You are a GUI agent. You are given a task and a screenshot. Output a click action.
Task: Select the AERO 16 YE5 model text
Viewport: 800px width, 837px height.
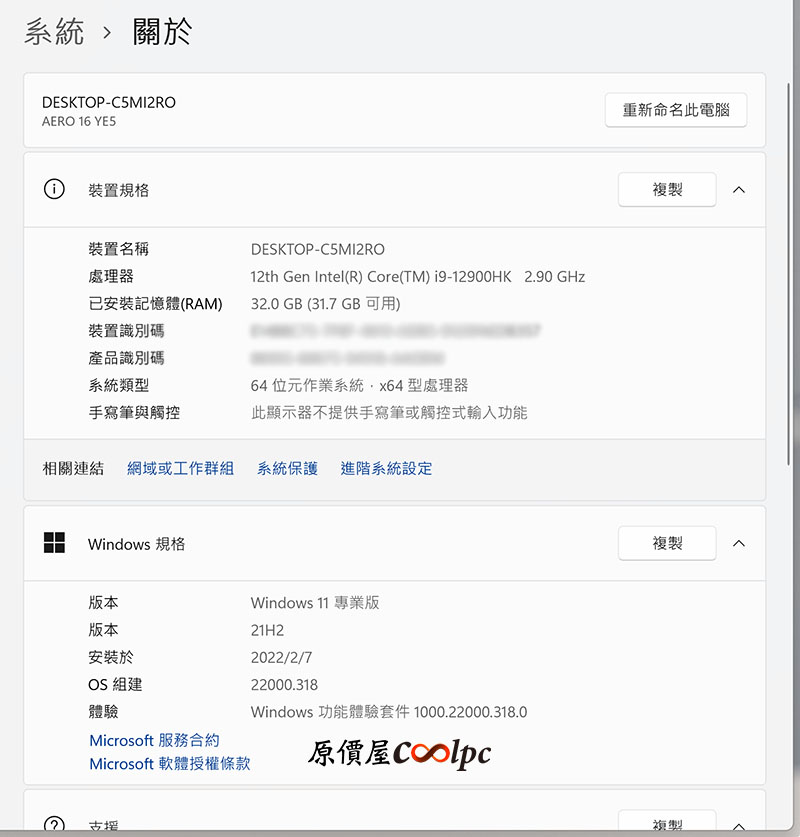pos(79,122)
